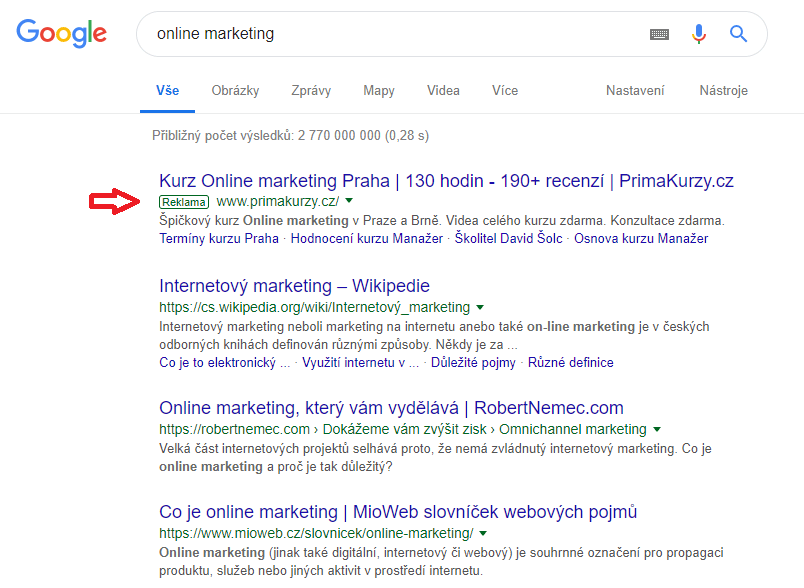Expand dropdown arrow beside the mioweb.cz URL

coord(483,533)
